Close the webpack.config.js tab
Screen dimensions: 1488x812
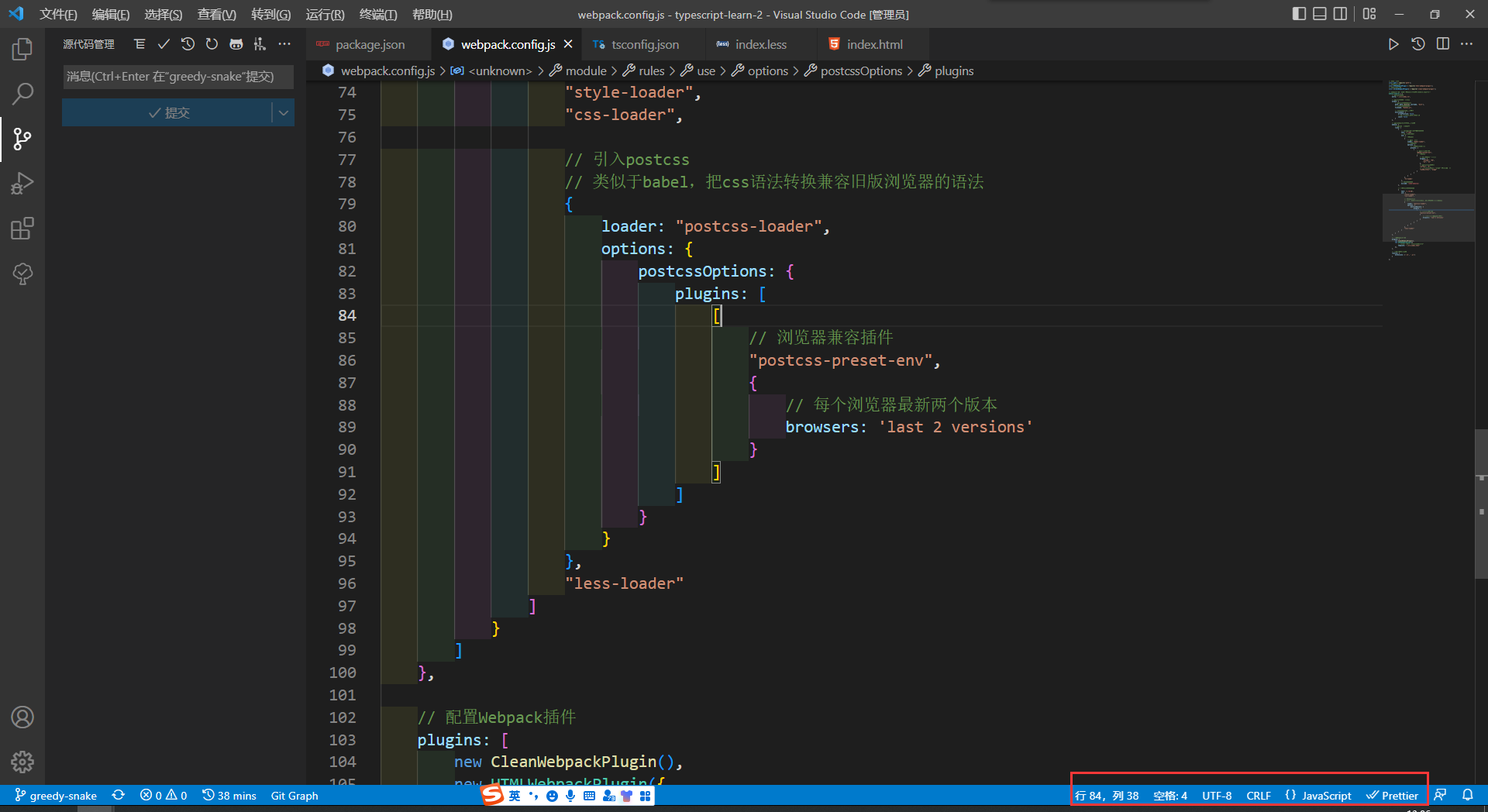pyautogui.click(x=568, y=44)
